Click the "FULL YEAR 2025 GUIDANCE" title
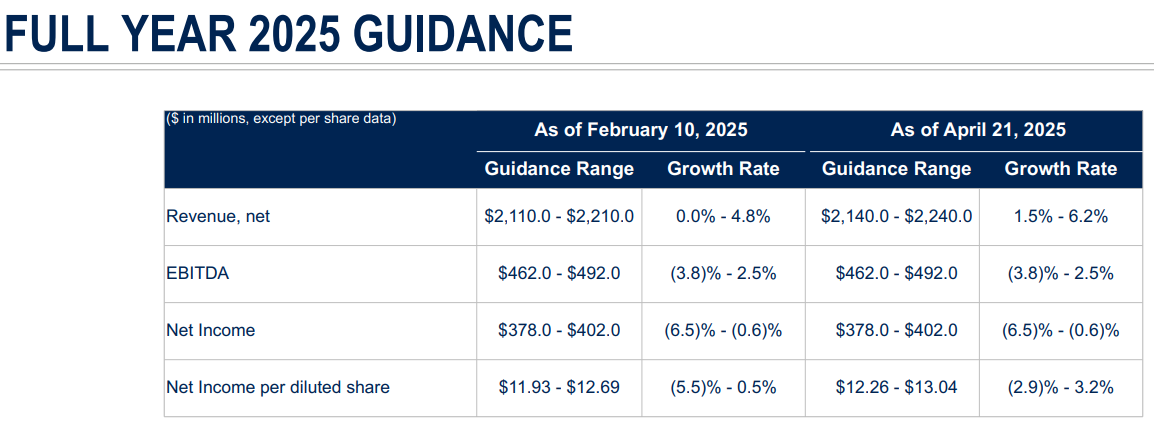The height and width of the screenshot is (429, 1154). 289,32
